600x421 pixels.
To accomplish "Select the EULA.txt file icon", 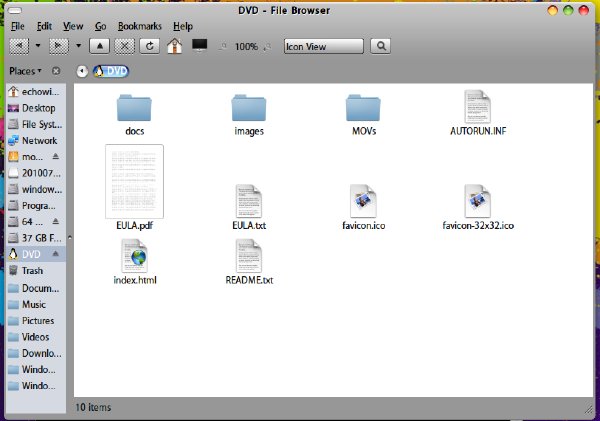I will tap(249, 201).
